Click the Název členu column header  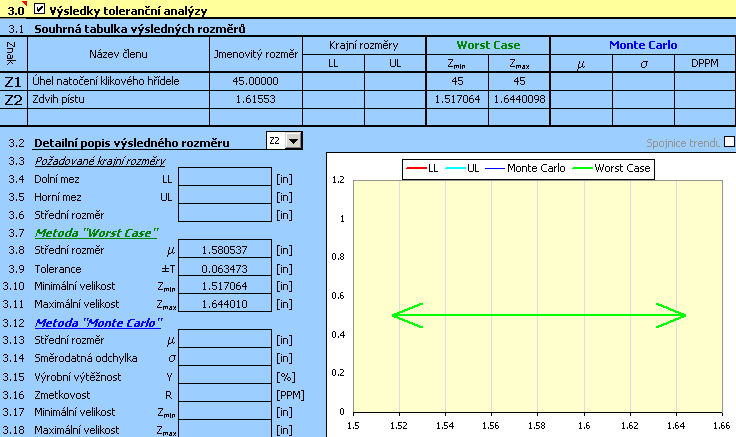118,54
